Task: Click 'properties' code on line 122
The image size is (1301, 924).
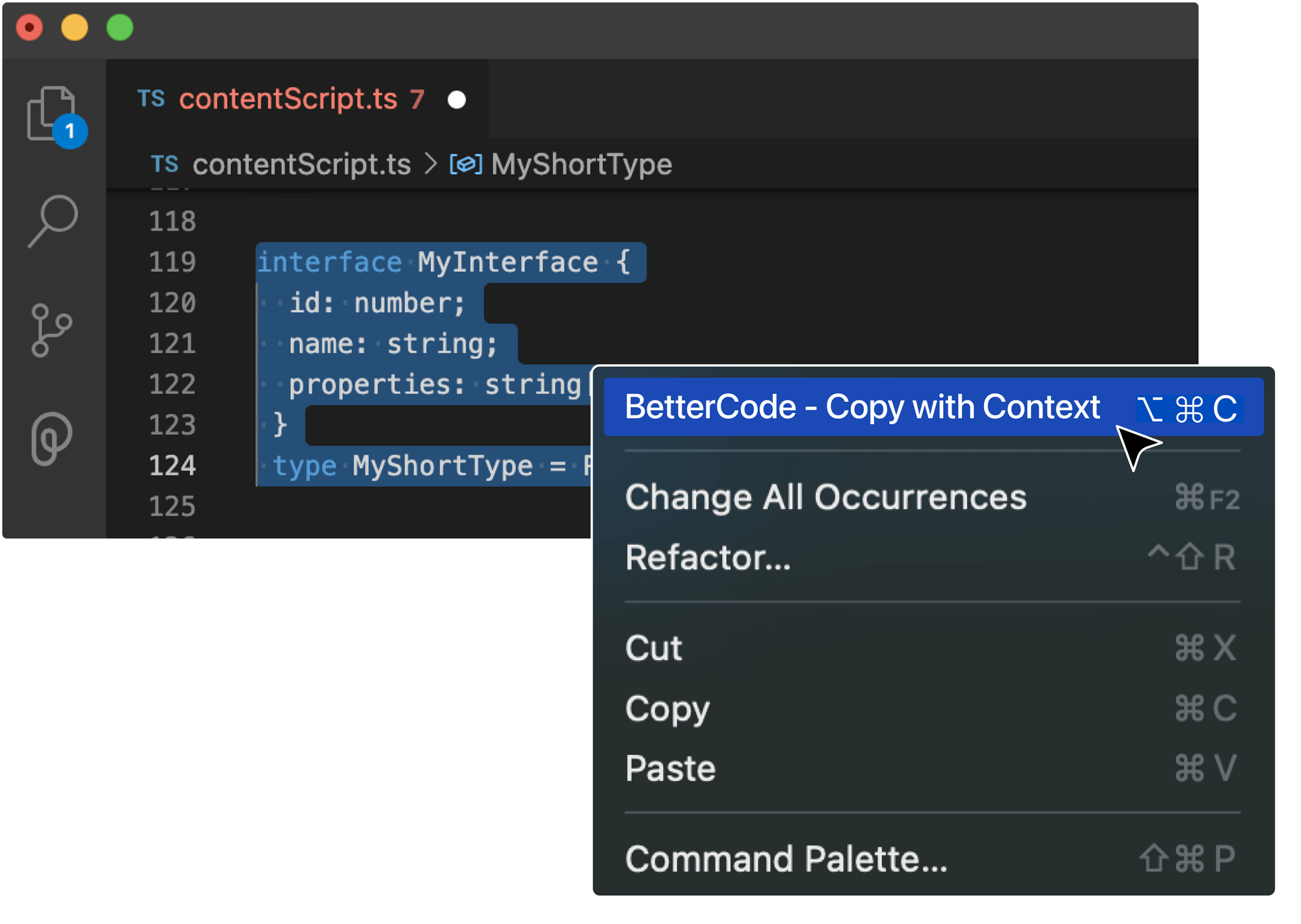Action: coord(369,384)
